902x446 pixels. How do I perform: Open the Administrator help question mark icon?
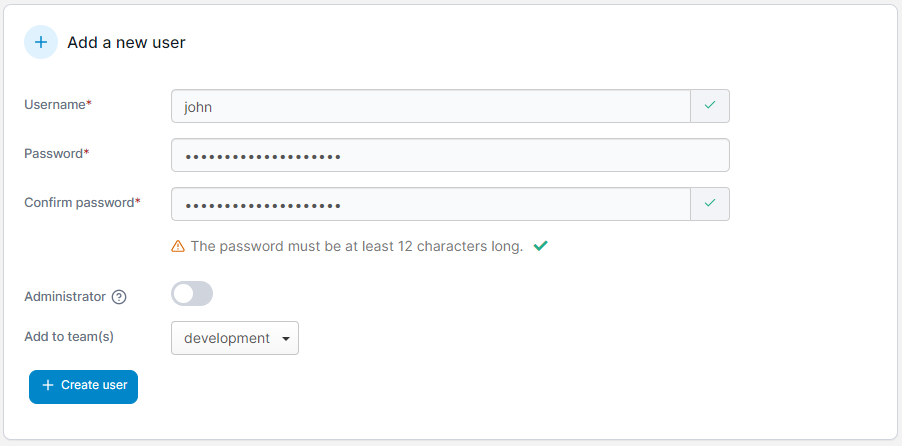[x=119, y=297]
